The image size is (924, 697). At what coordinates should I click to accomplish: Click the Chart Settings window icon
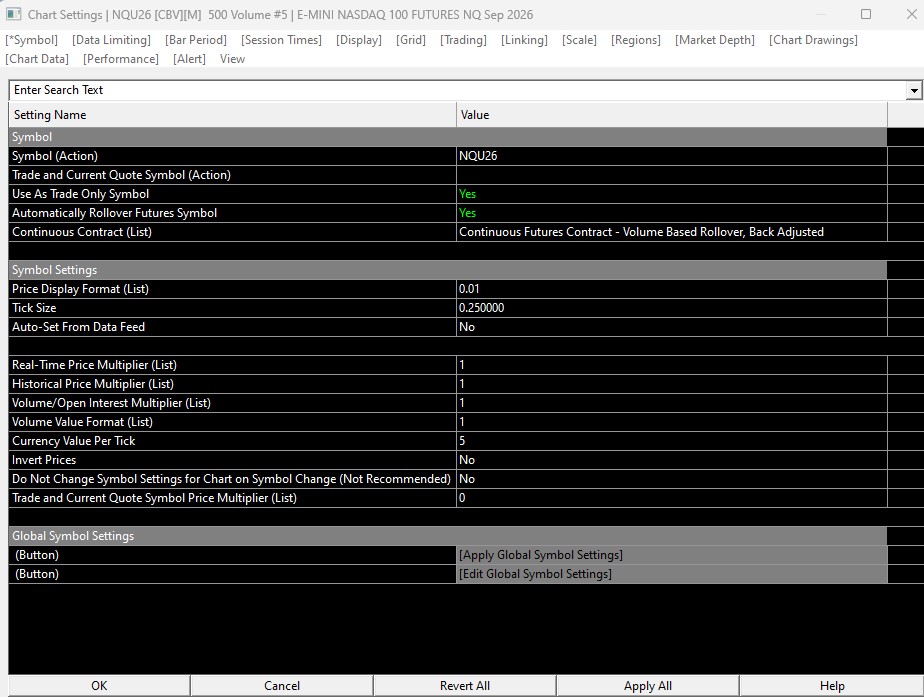pyautogui.click(x=14, y=14)
